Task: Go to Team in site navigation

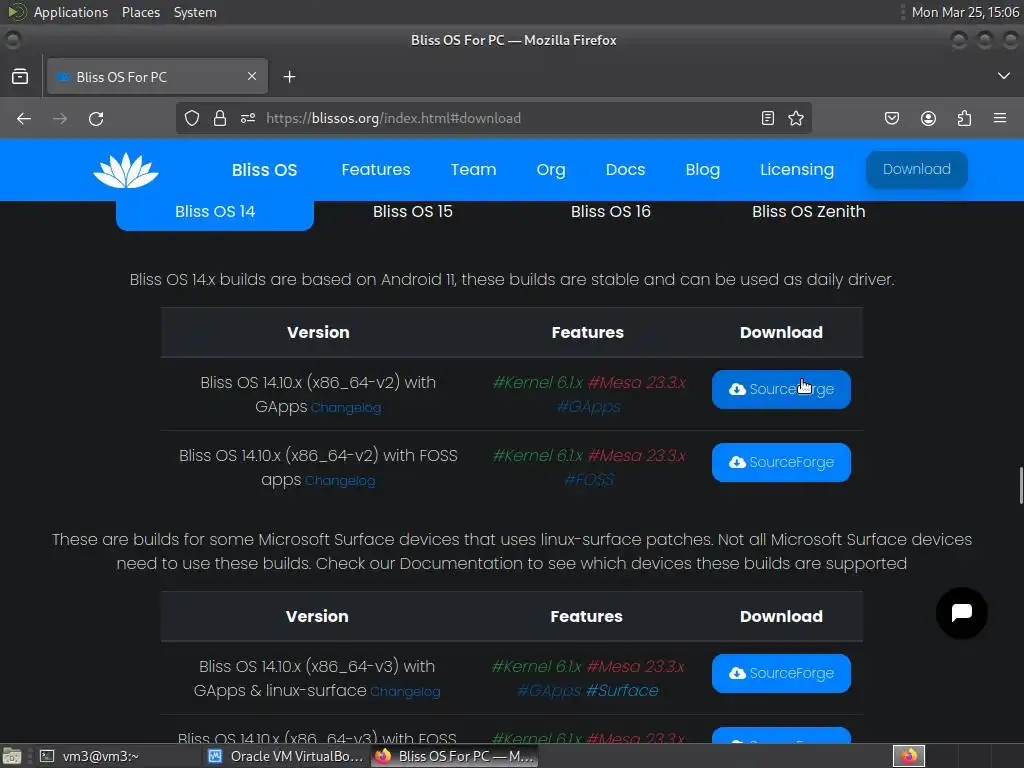Action: click(x=473, y=170)
